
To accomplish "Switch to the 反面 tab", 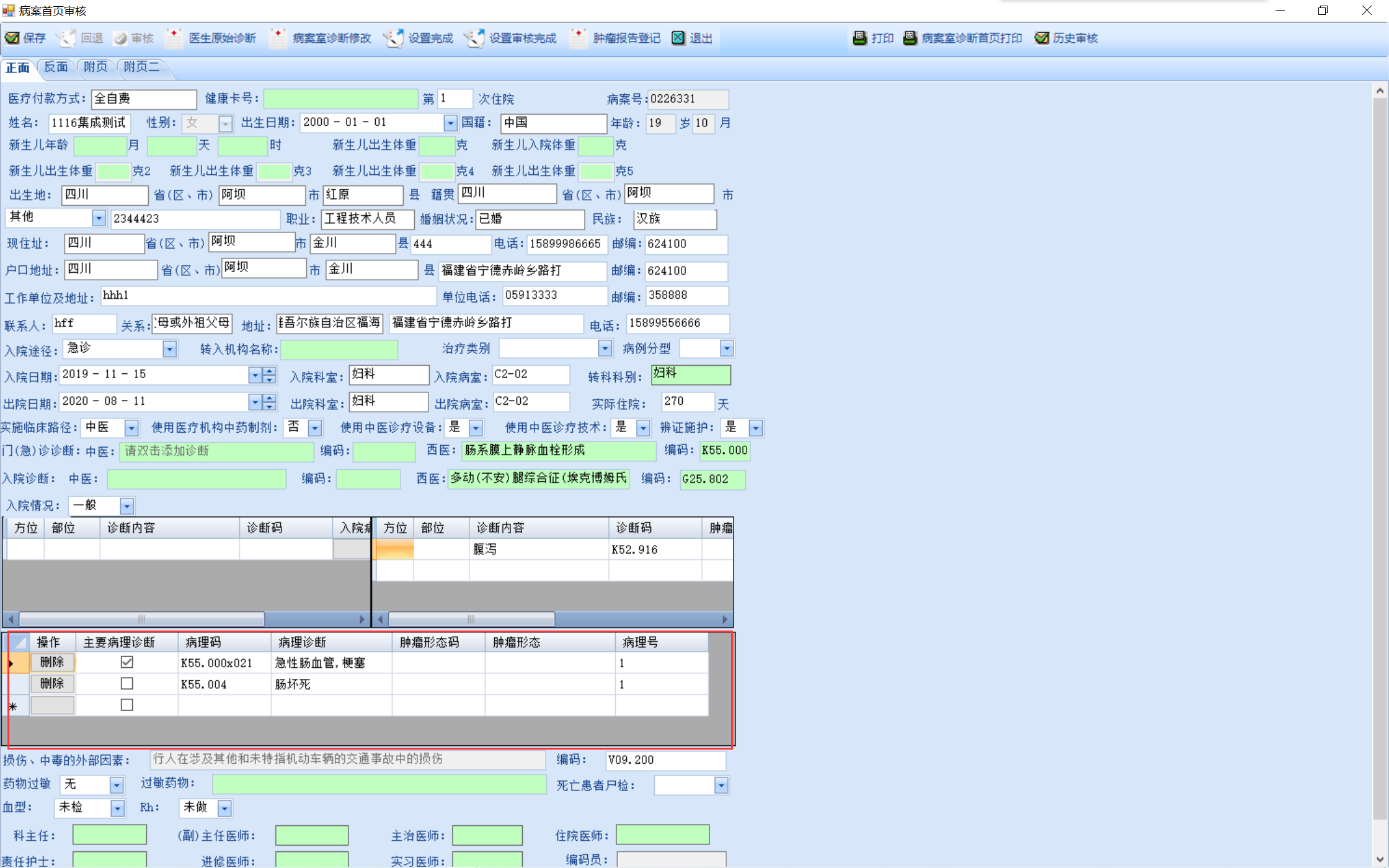I will [x=56, y=67].
